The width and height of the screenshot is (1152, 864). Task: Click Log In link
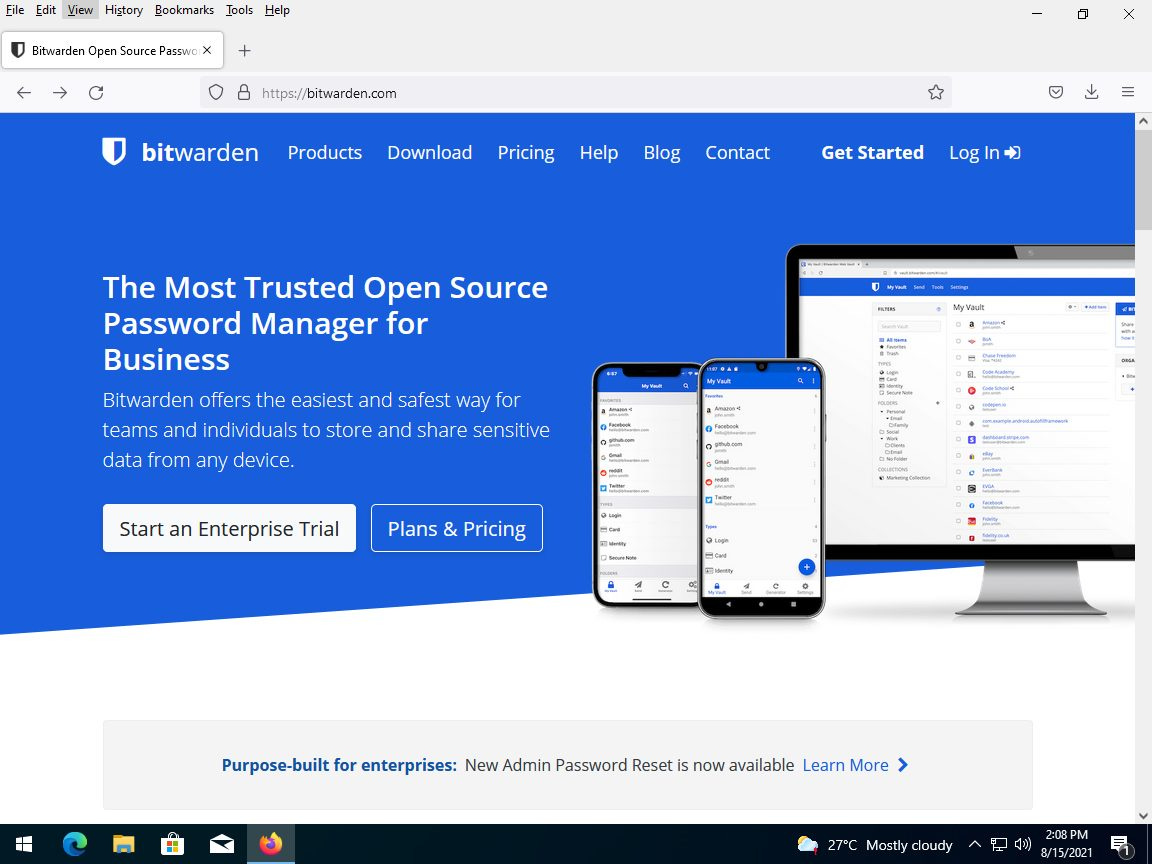pos(984,153)
